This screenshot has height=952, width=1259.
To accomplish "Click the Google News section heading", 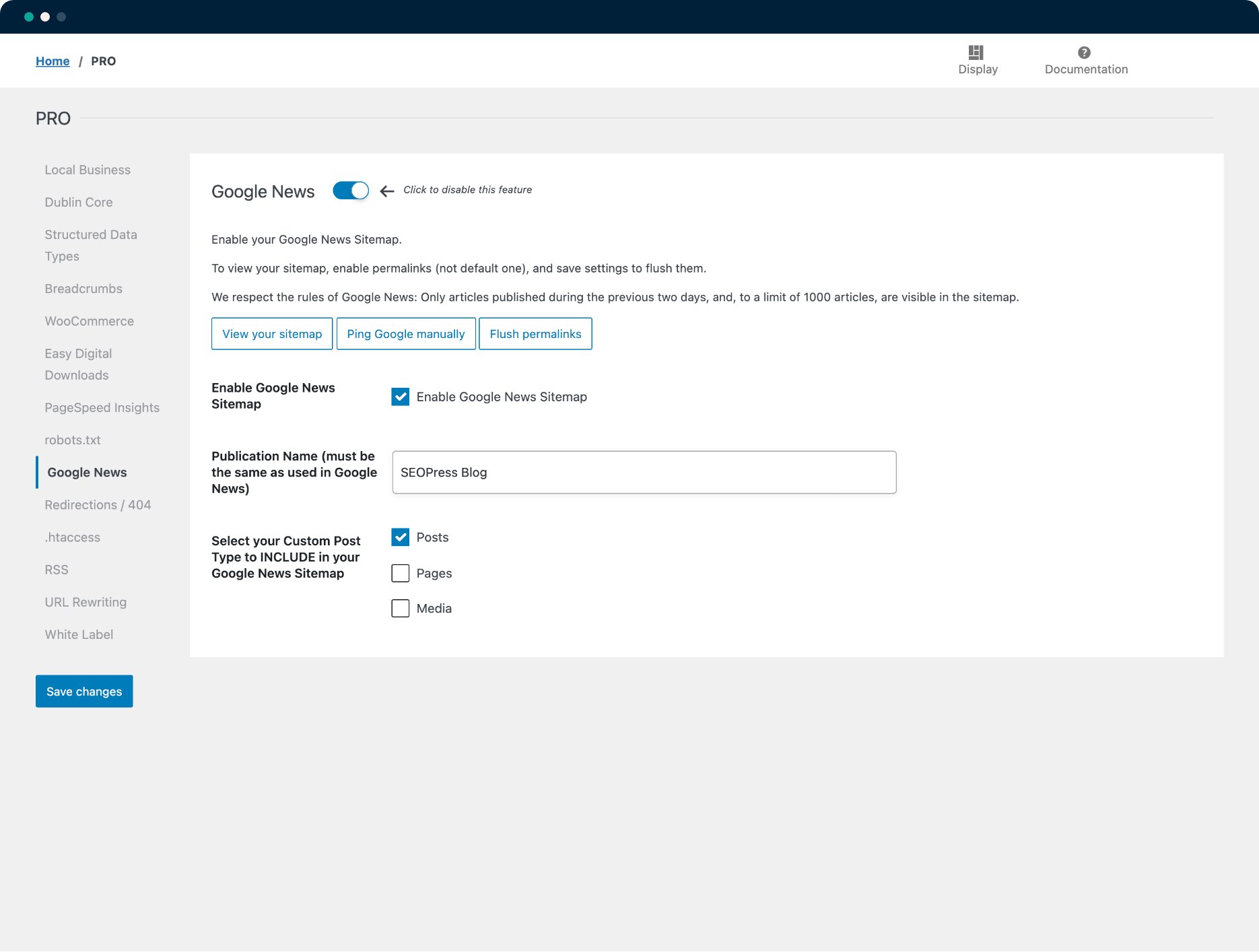I will pos(263,192).
